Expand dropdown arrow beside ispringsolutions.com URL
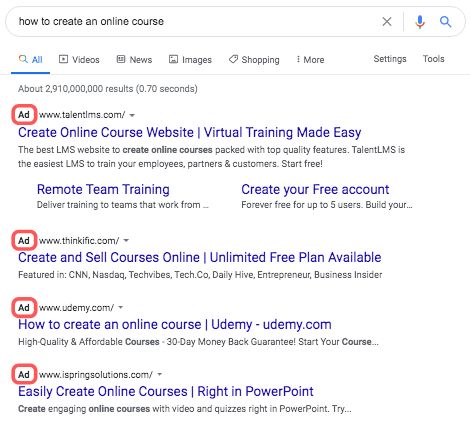 pyautogui.click(x=160, y=374)
